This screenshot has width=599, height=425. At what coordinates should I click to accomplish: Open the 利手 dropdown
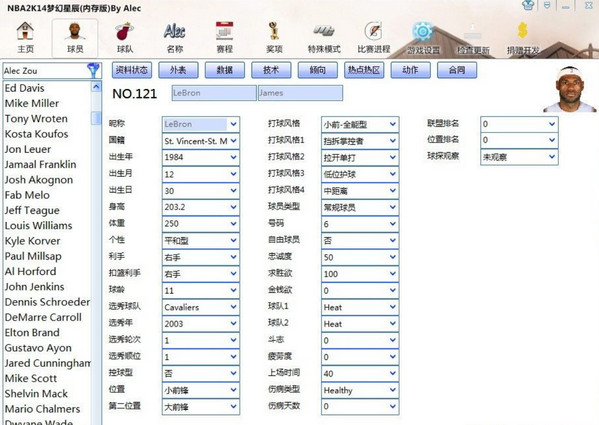(x=201, y=257)
